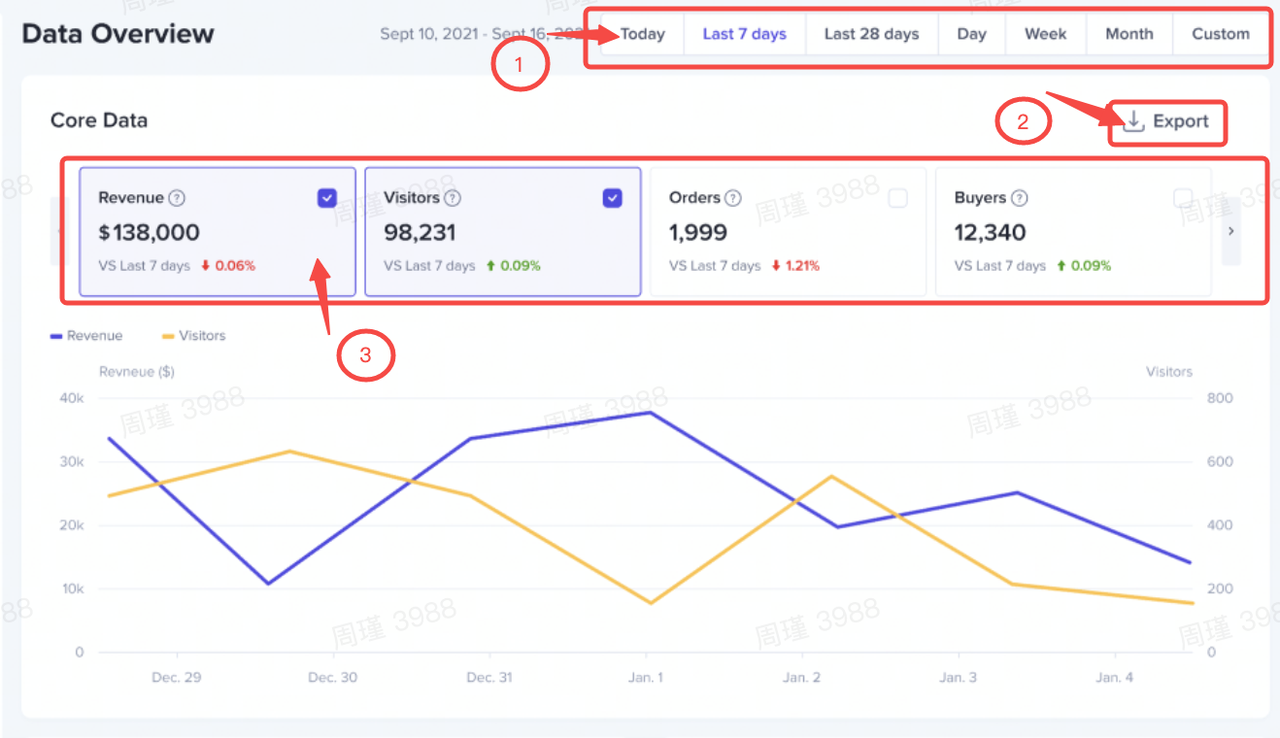Click the question mark icon next to Orders
This screenshot has width=1280, height=738.
tap(733, 198)
